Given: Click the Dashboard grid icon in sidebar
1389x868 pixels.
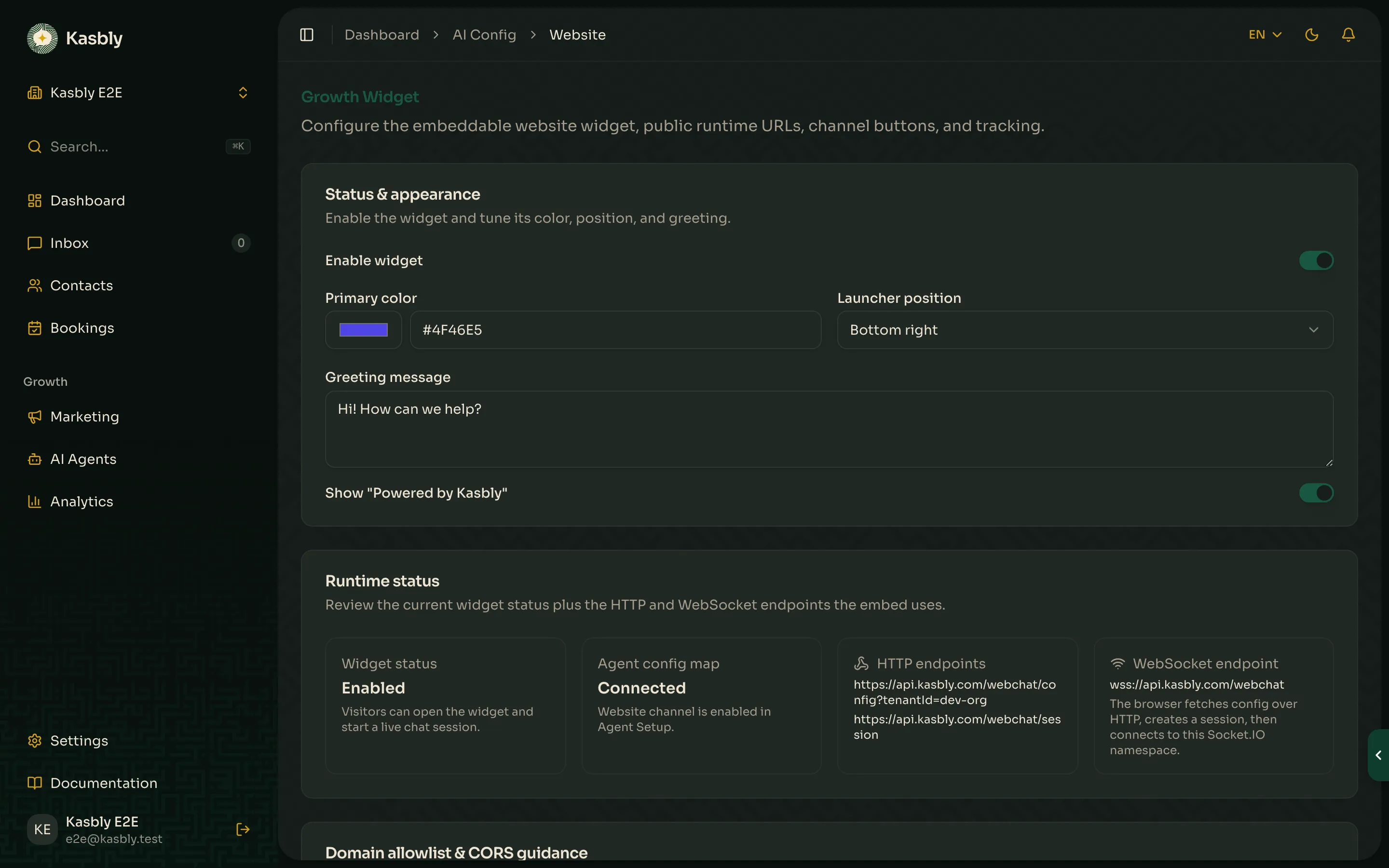Looking at the screenshot, I should point(34,201).
